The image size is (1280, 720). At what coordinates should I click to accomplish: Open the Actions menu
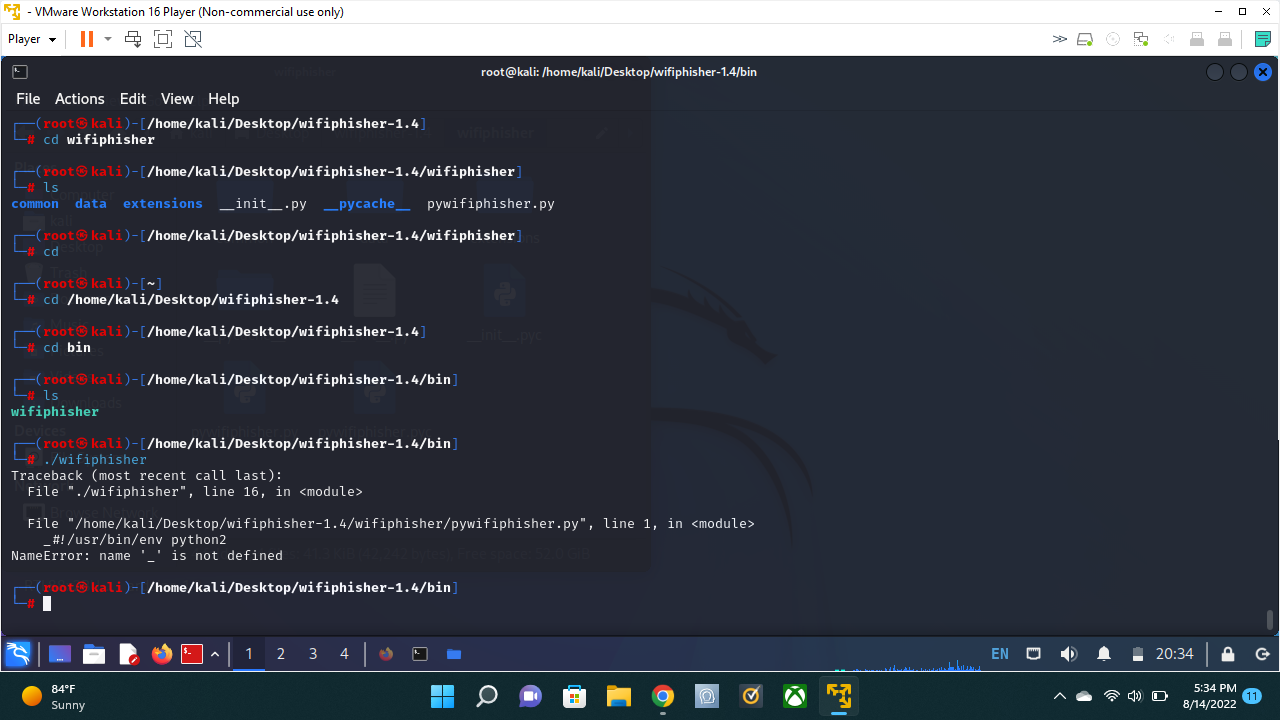pos(79,98)
